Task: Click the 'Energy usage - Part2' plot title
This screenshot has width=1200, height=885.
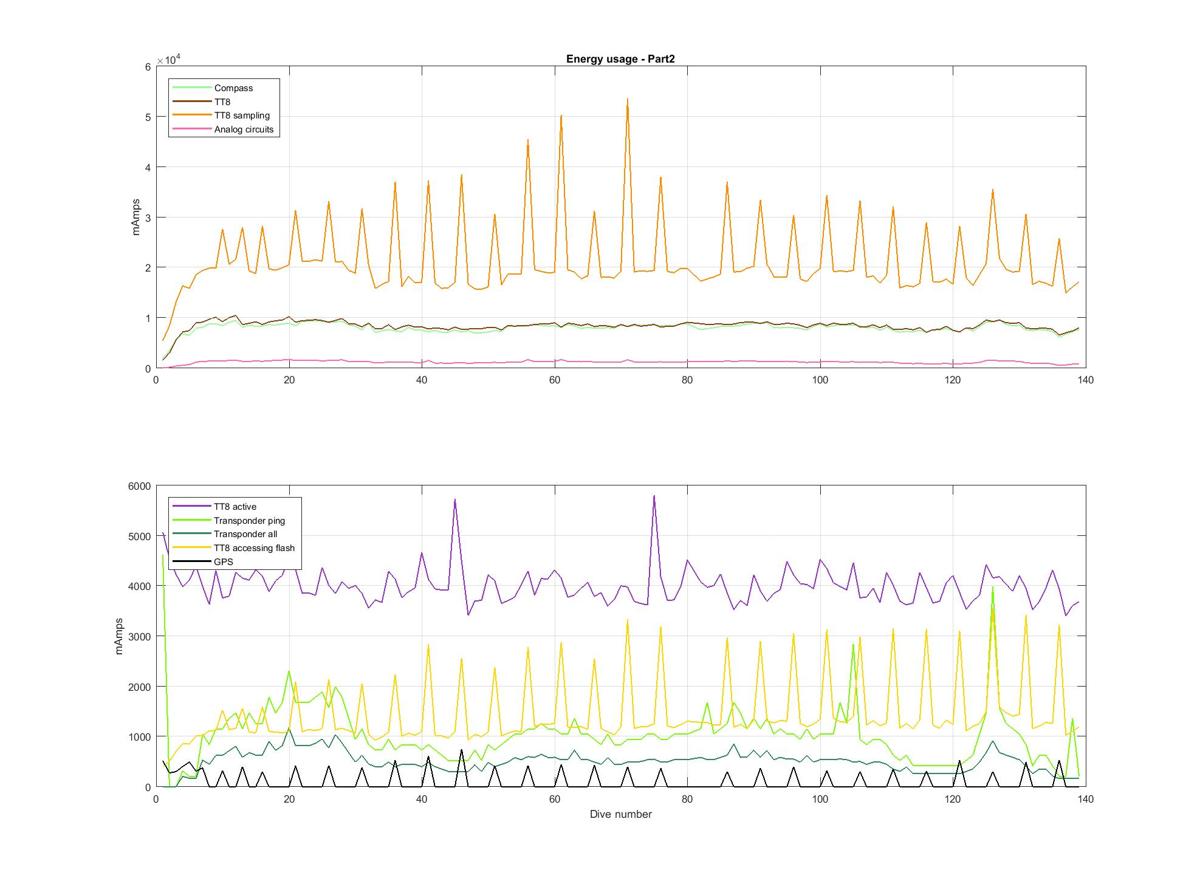Action: 621,59
